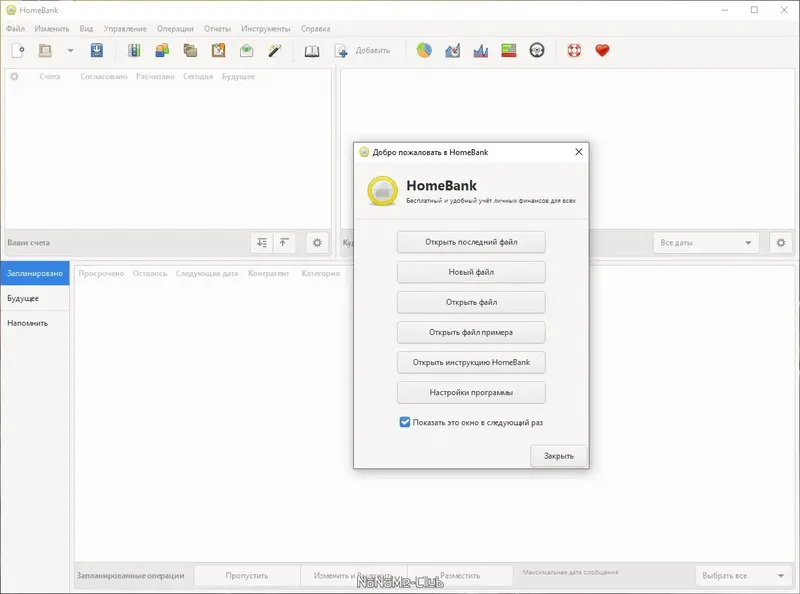Expand the recent files dropdown arrow
Image resolution: width=800 pixels, height=594 pixels.
70,50
